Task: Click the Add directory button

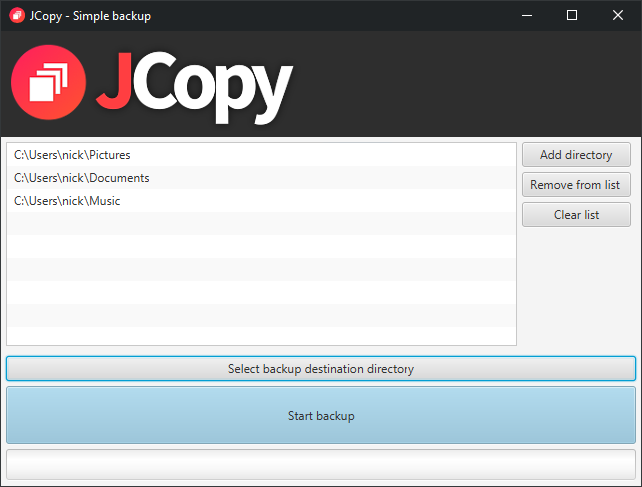Action: pos(576,155)
